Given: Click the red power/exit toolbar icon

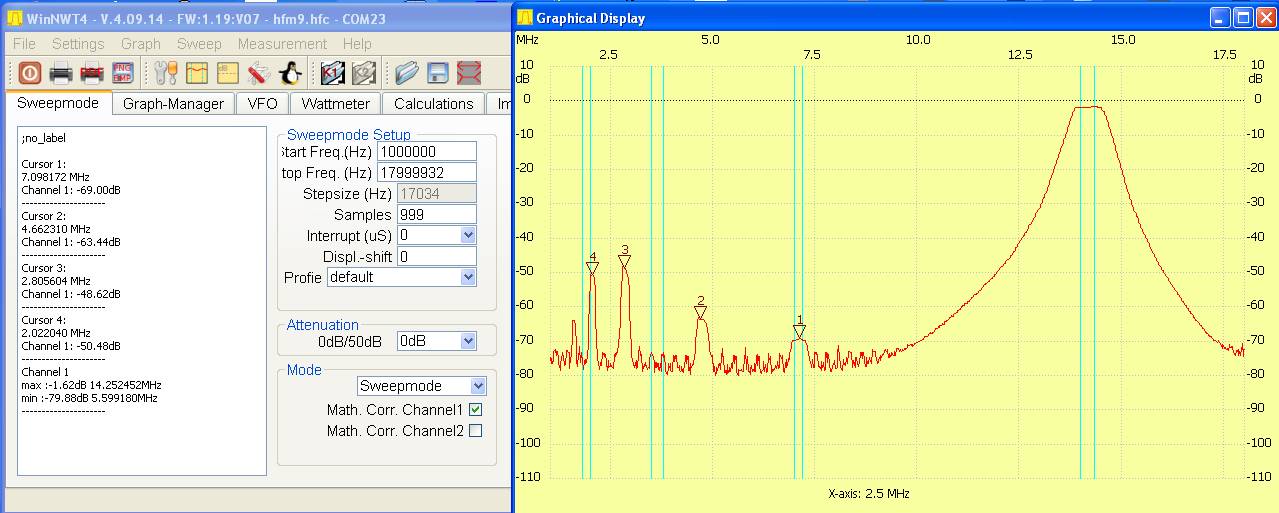Looking at the screenshot, I should (29, 73).
